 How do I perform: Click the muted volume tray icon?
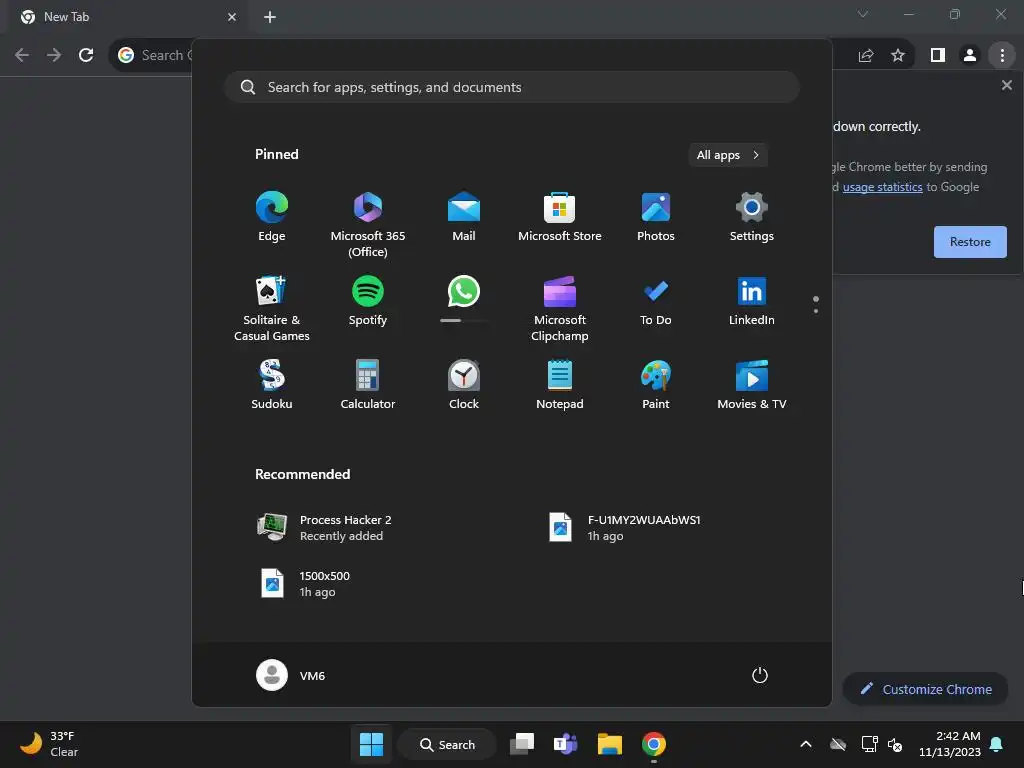pos(895,744)
